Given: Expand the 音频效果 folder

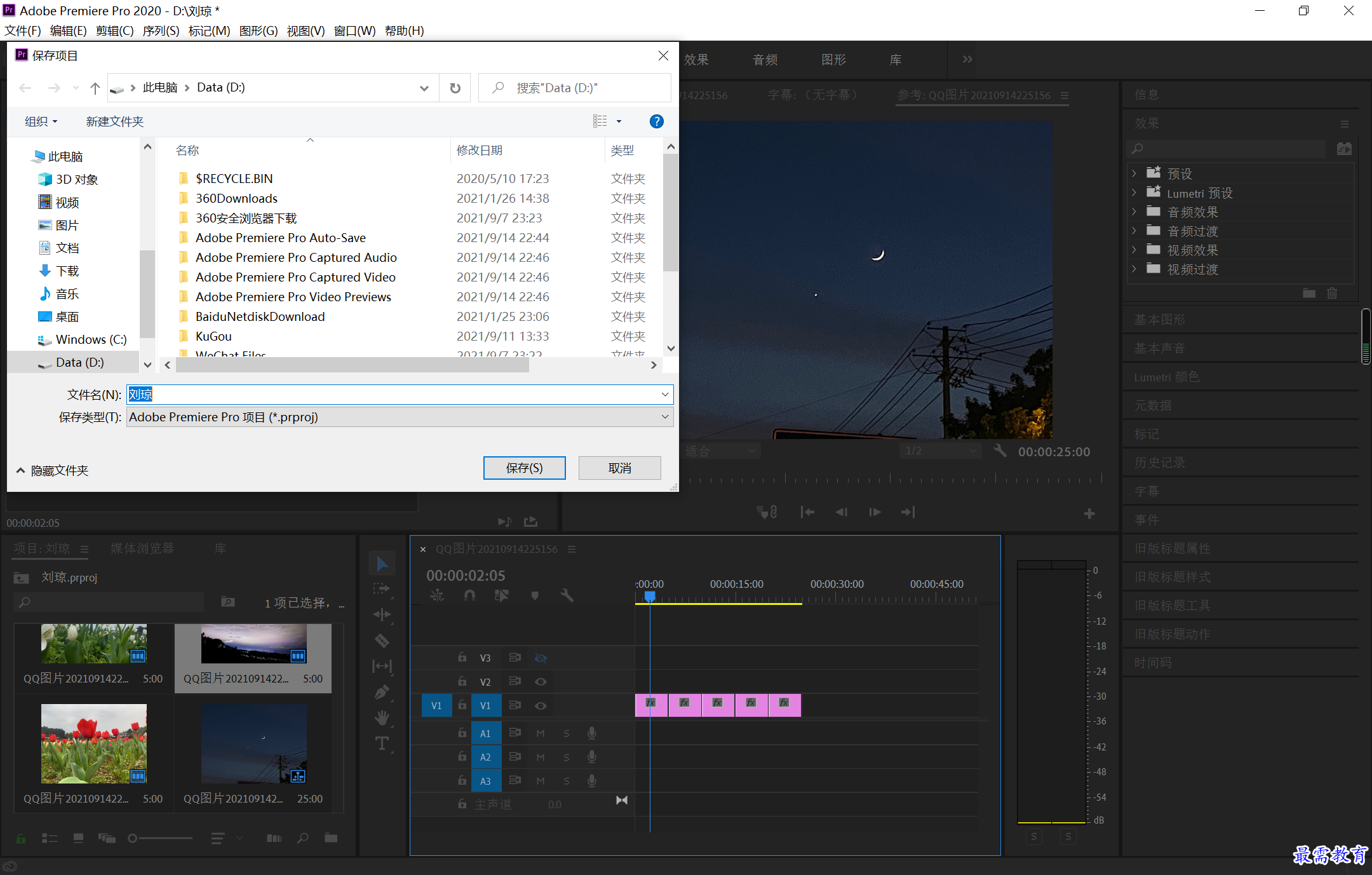Looking at the screenshot, I should (1134, 212).
